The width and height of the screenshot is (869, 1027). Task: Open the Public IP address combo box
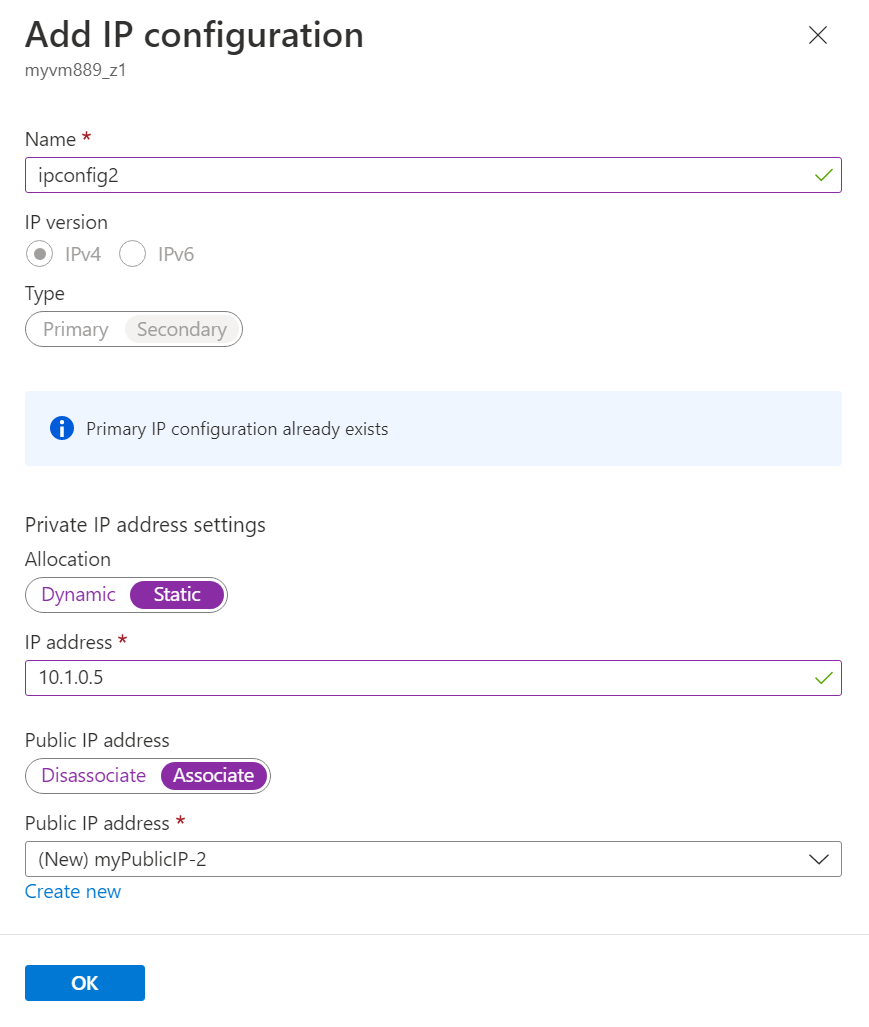pos(420,859)
